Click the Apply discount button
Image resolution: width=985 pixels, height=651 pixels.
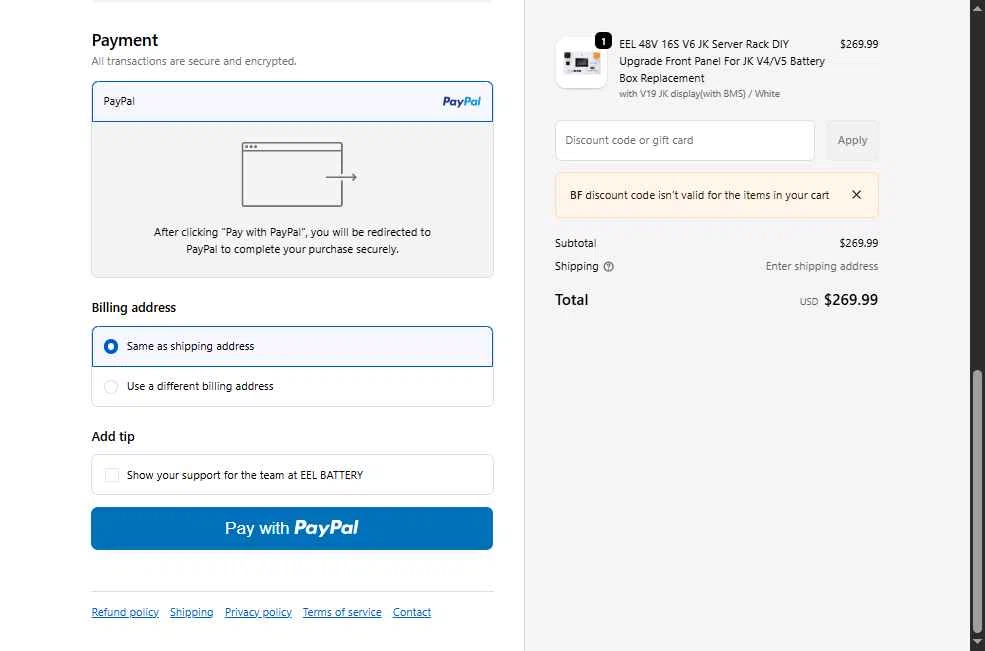pyautogui.click(x=852, y=140)
